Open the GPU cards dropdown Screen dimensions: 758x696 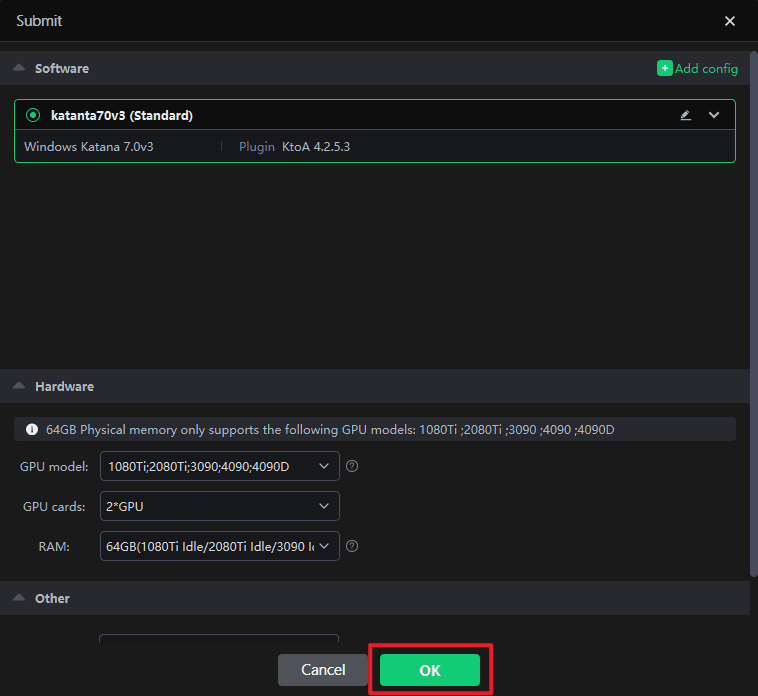[x=219, y=506]
